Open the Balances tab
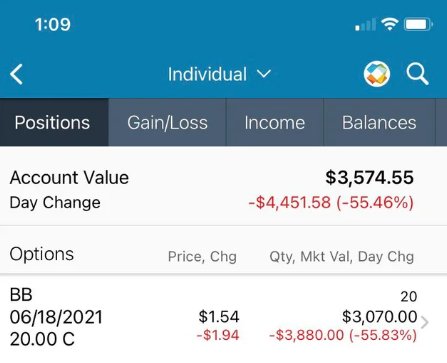The image size is (447, 363). 379,122
